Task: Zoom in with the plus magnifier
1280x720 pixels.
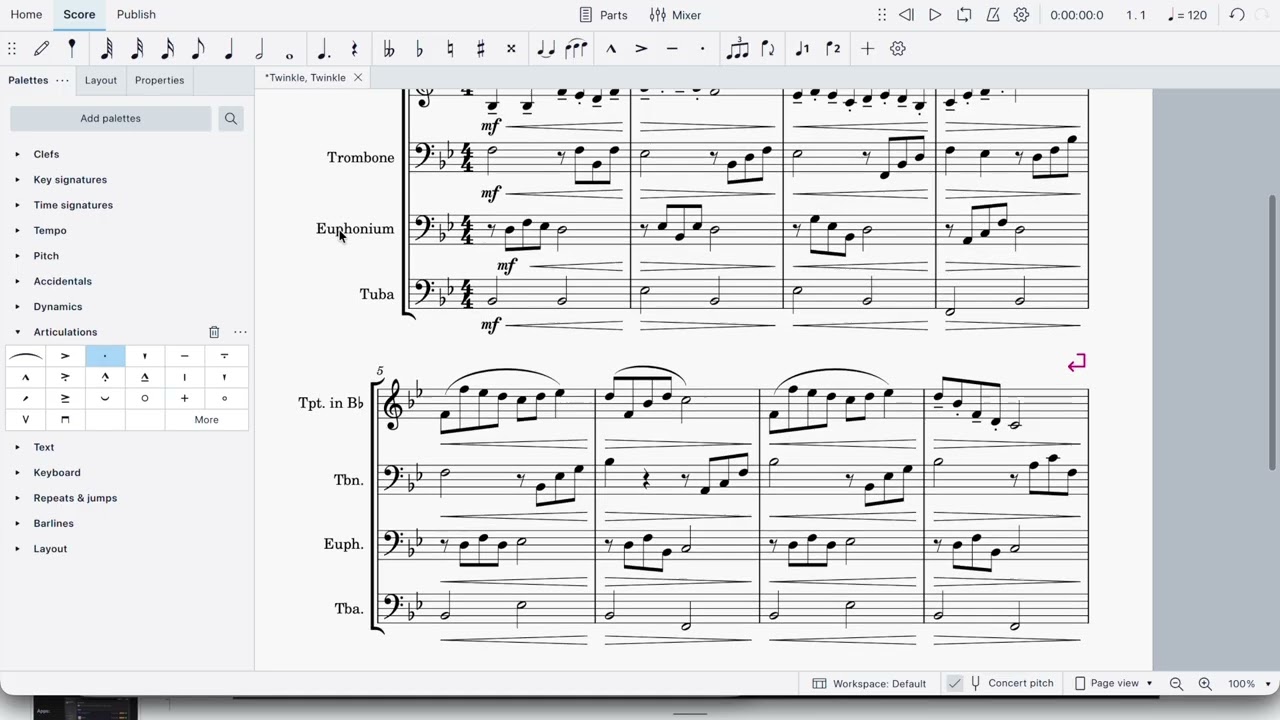Action: click(x=1205, y=684)
